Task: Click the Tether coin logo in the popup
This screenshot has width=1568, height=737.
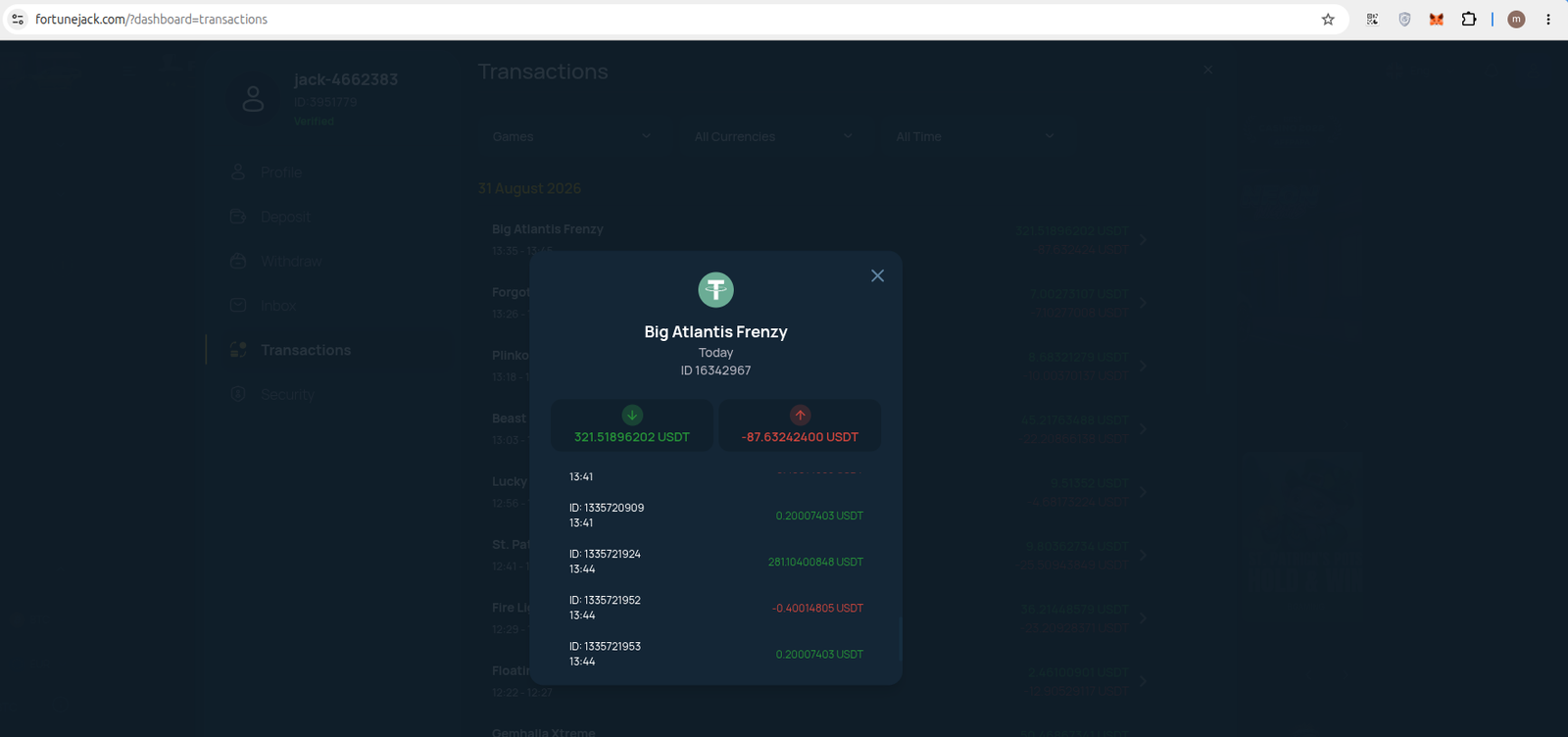Action: tap(715, 290)
